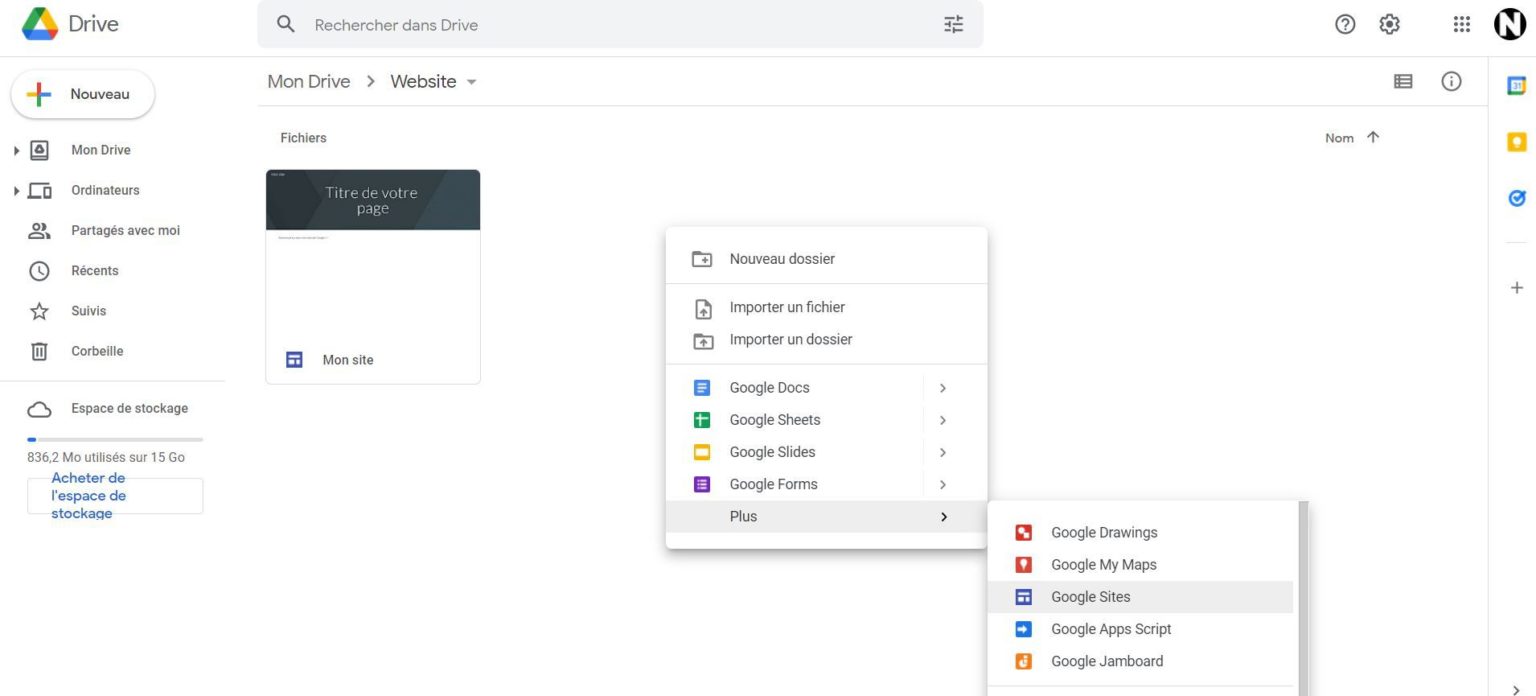Viewport: 1536px width, 696px height.
Task: Click the Google Docs icon
Action: pyautogui.click(x=702, y=388)
